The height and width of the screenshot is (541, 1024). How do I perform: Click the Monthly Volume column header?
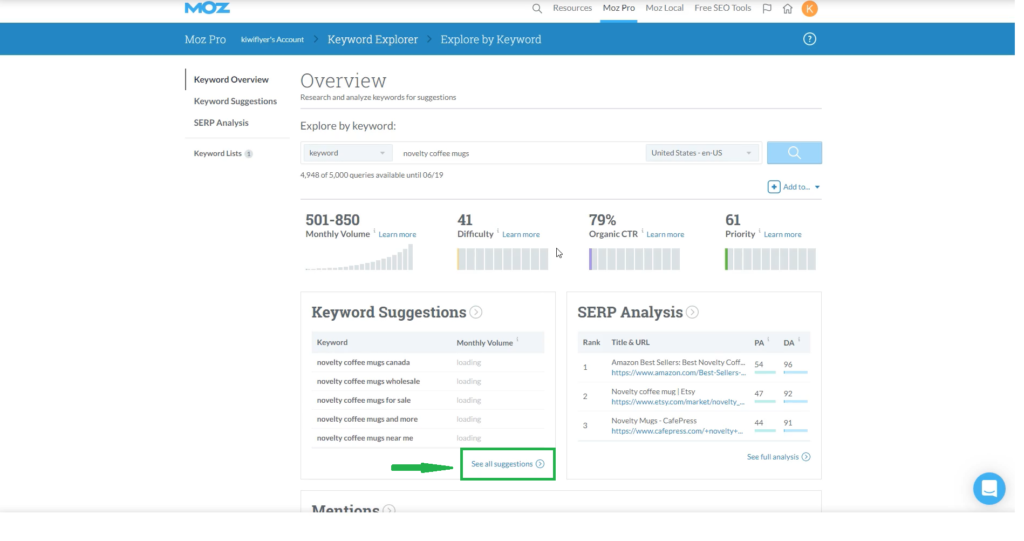[485, 342]
